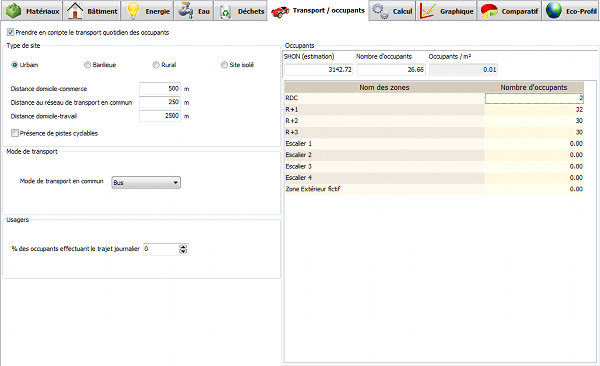Open the Mode de transport en commun dropdown
Screen dimensions: 600x366
[x=146, y=183]
